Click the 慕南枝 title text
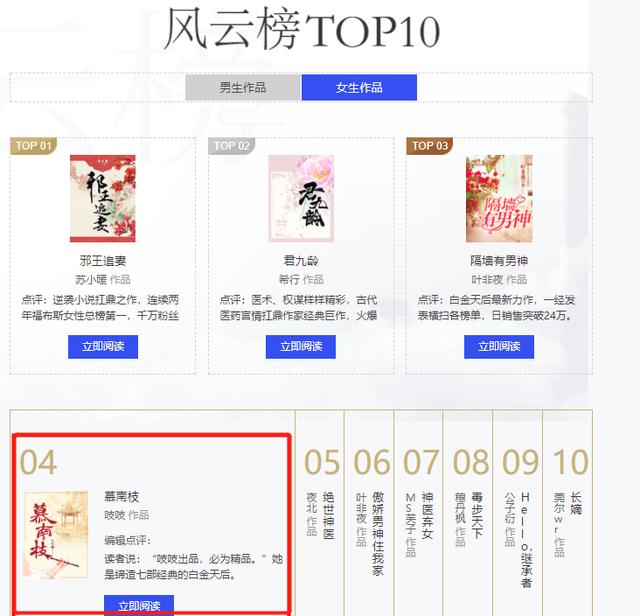Screen dimensions: 640x616 click(122, 496)
